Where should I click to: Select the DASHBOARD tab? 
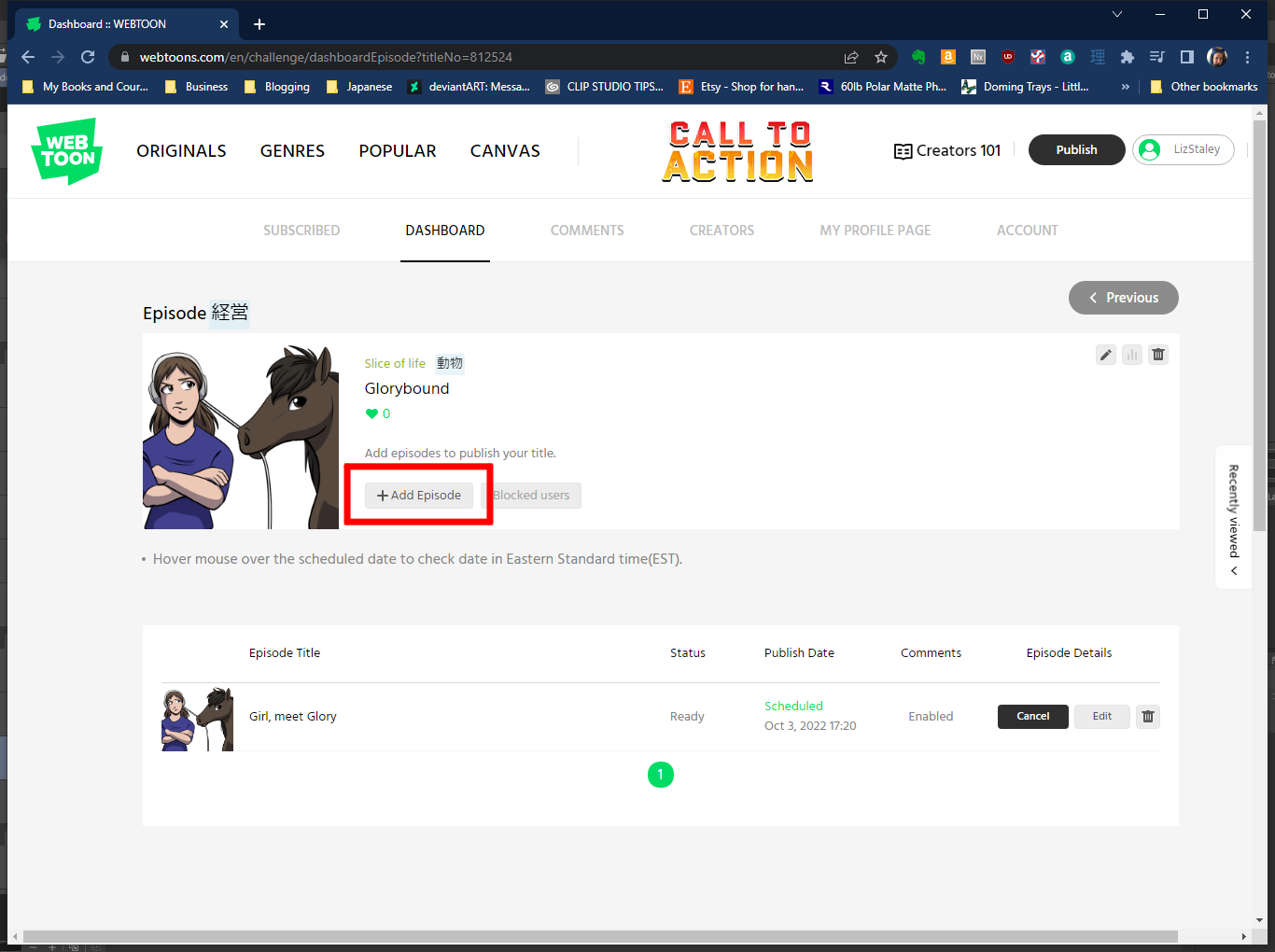pyautogui.click(x=445, y=231)
